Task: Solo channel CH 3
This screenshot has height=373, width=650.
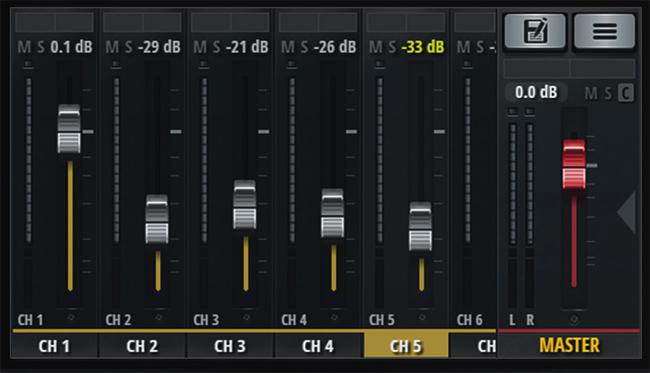Action: (216, 47)
